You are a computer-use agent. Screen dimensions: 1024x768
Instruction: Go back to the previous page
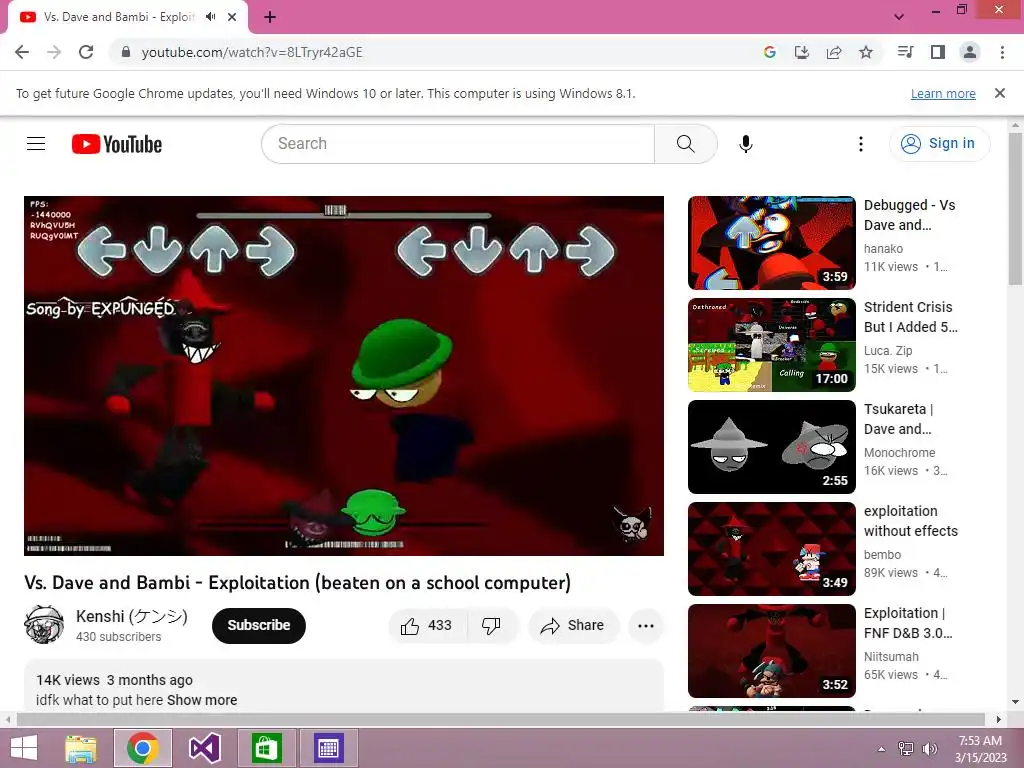pyautogui.click(x=22, y=52)
